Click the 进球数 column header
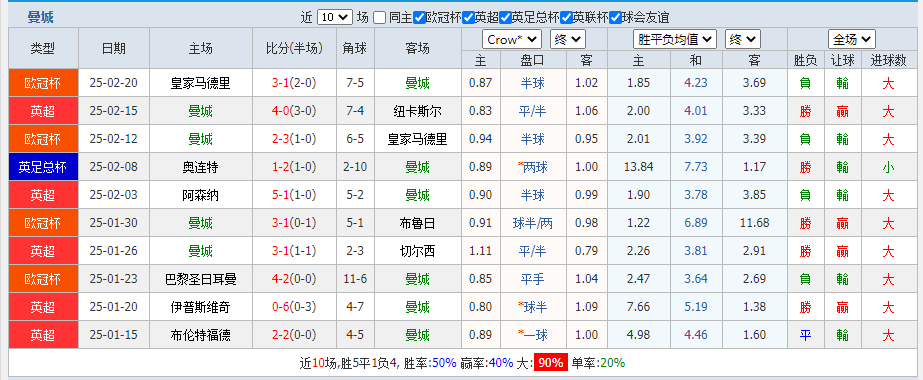Image resolution: width=923 pixels, height=380 pixels. click(x=888, y=59)
